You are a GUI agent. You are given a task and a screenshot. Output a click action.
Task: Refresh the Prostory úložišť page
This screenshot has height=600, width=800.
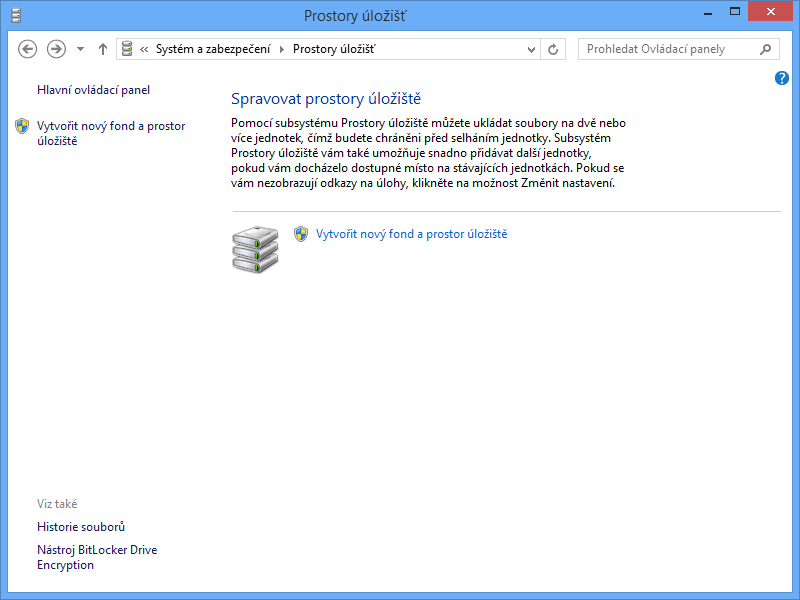[553, 49]
